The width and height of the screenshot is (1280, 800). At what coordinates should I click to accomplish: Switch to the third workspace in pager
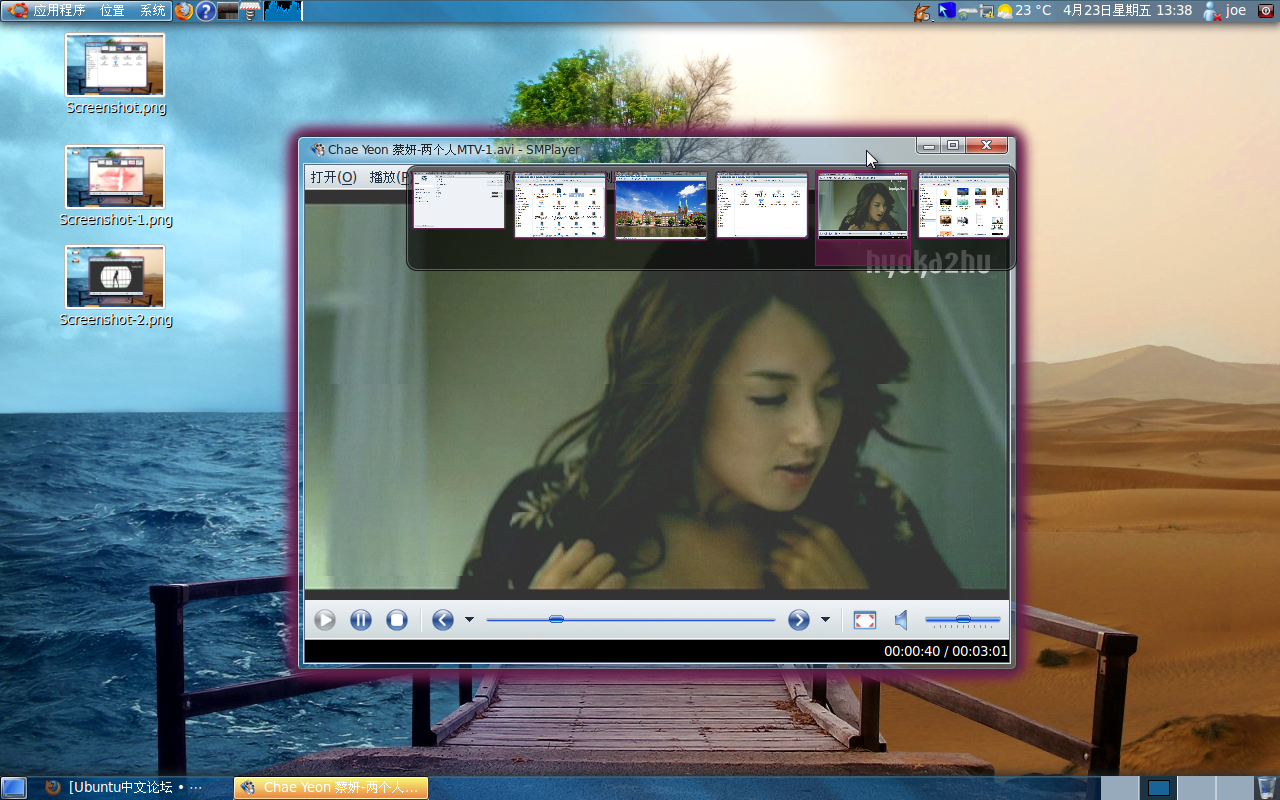tap(1195, 788)
